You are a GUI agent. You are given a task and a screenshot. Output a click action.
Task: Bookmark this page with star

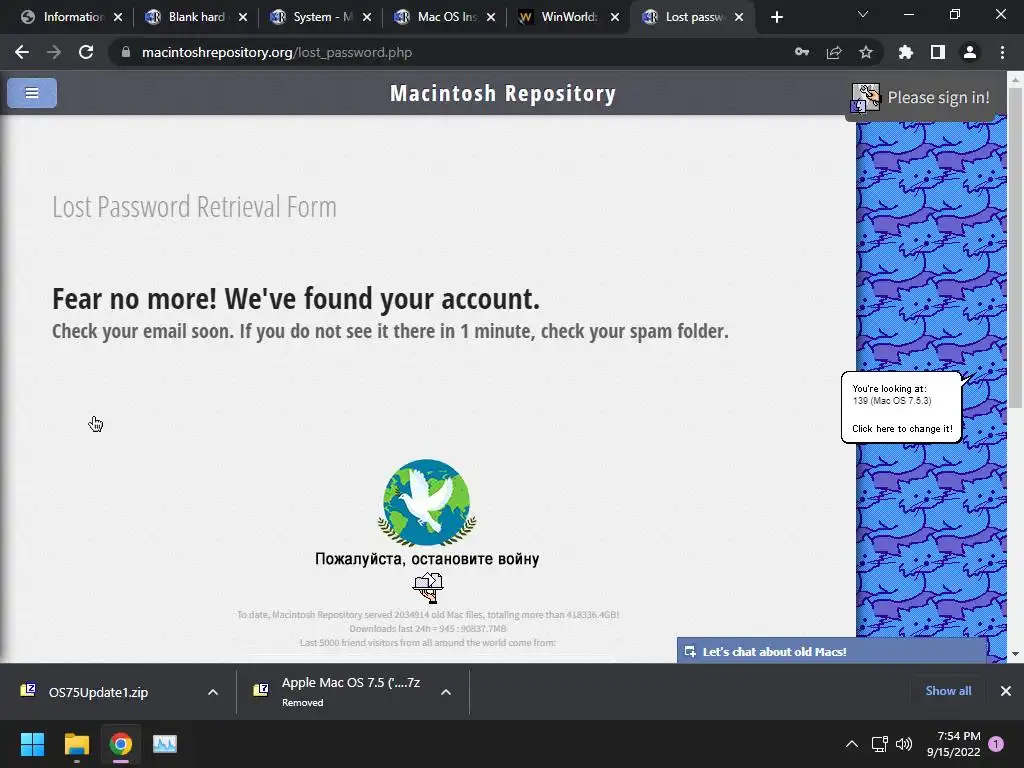pos(866,52)
